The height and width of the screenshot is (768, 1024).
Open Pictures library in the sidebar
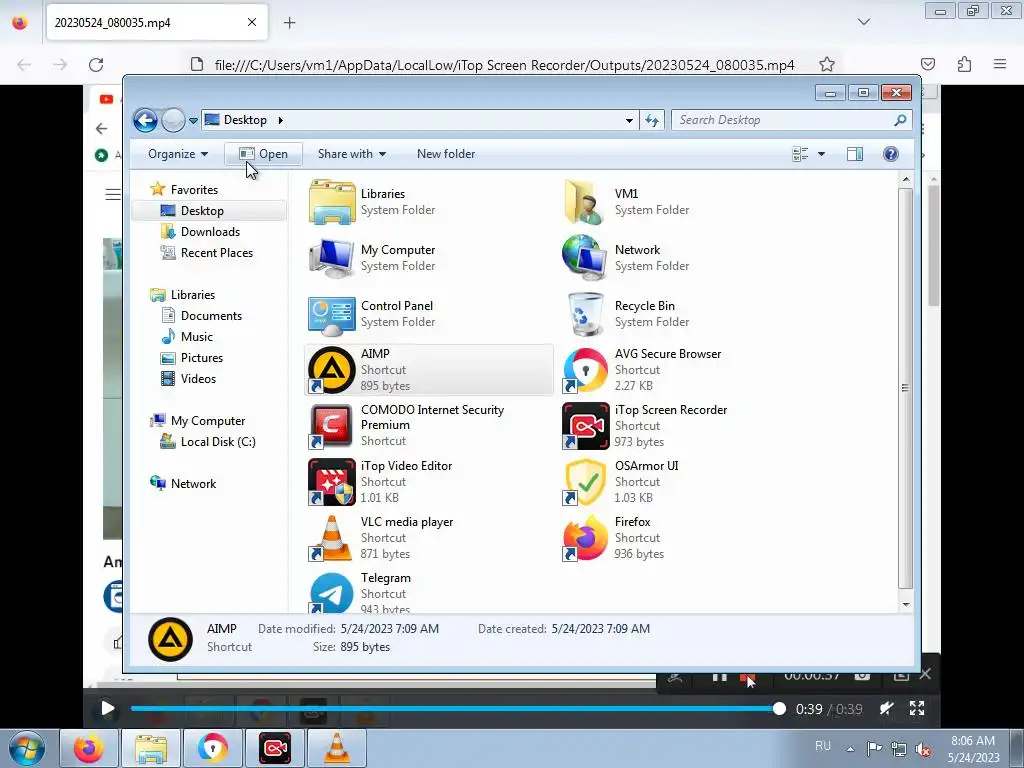pos(201,358)
